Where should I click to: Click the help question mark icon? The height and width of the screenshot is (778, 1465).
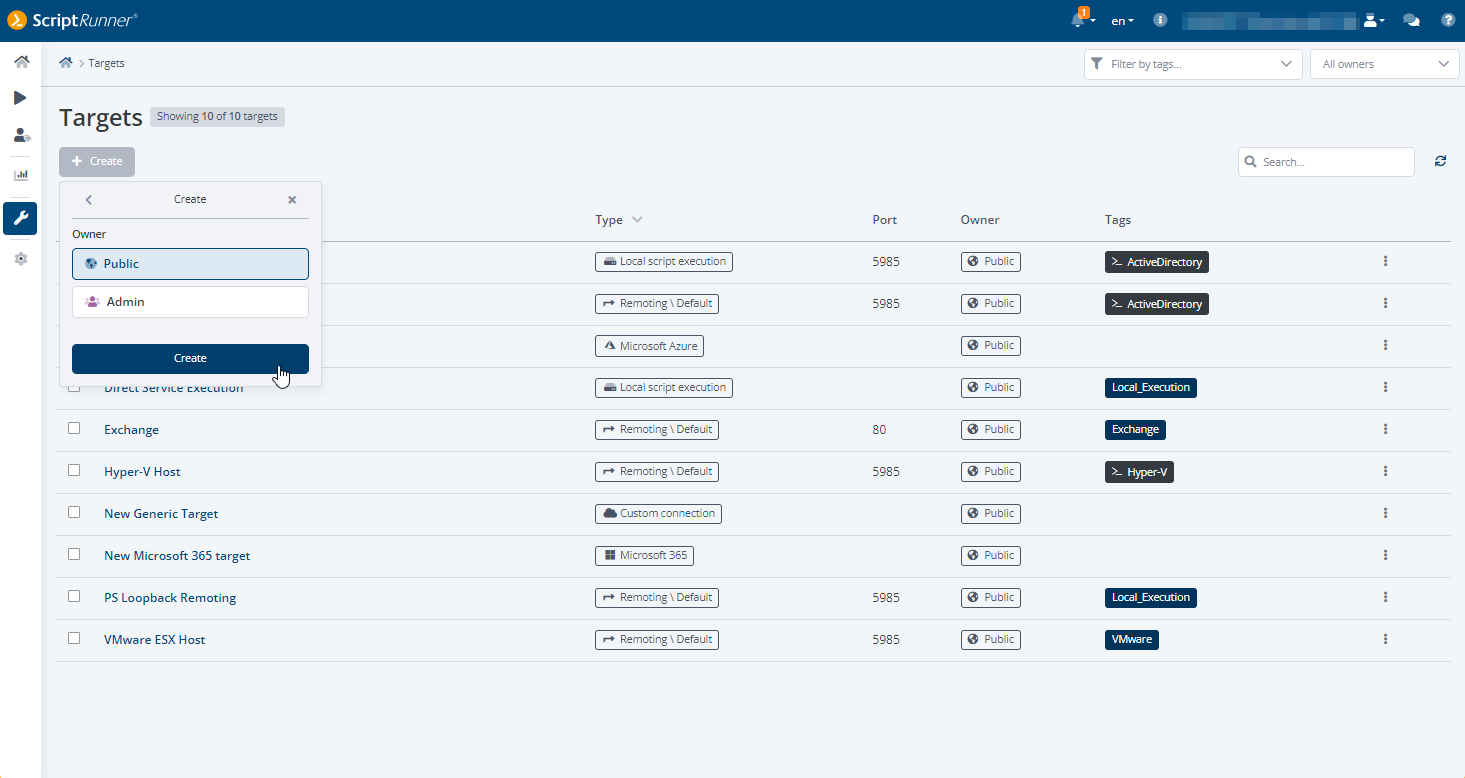[1447, 20]
